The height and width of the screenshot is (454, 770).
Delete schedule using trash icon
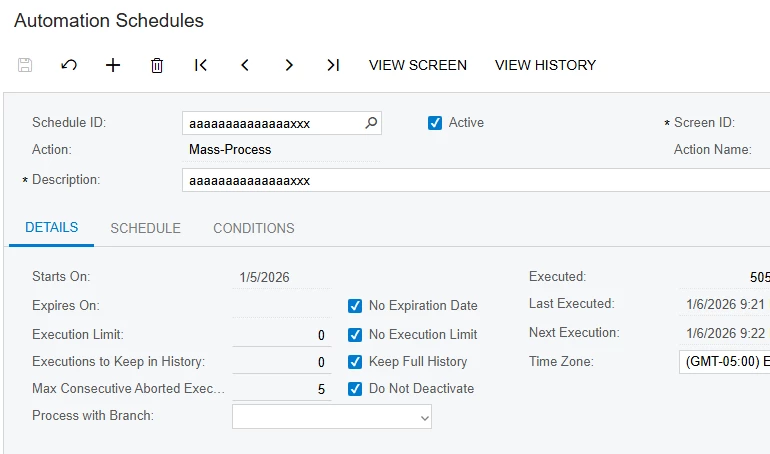[x=157, y=65]
